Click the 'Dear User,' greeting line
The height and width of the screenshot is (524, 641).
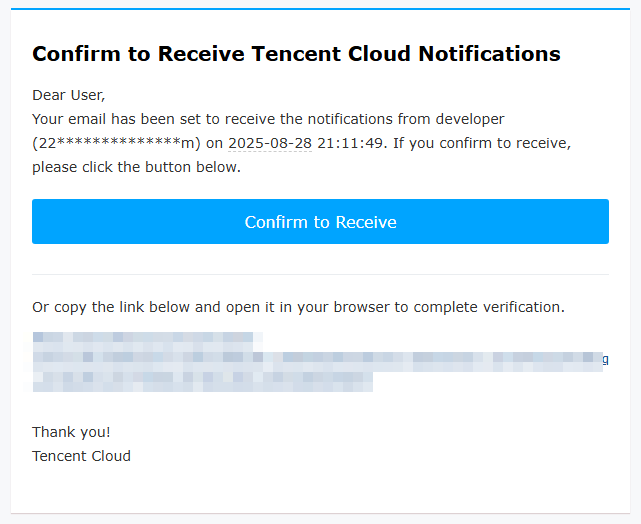tap(68, 95)
